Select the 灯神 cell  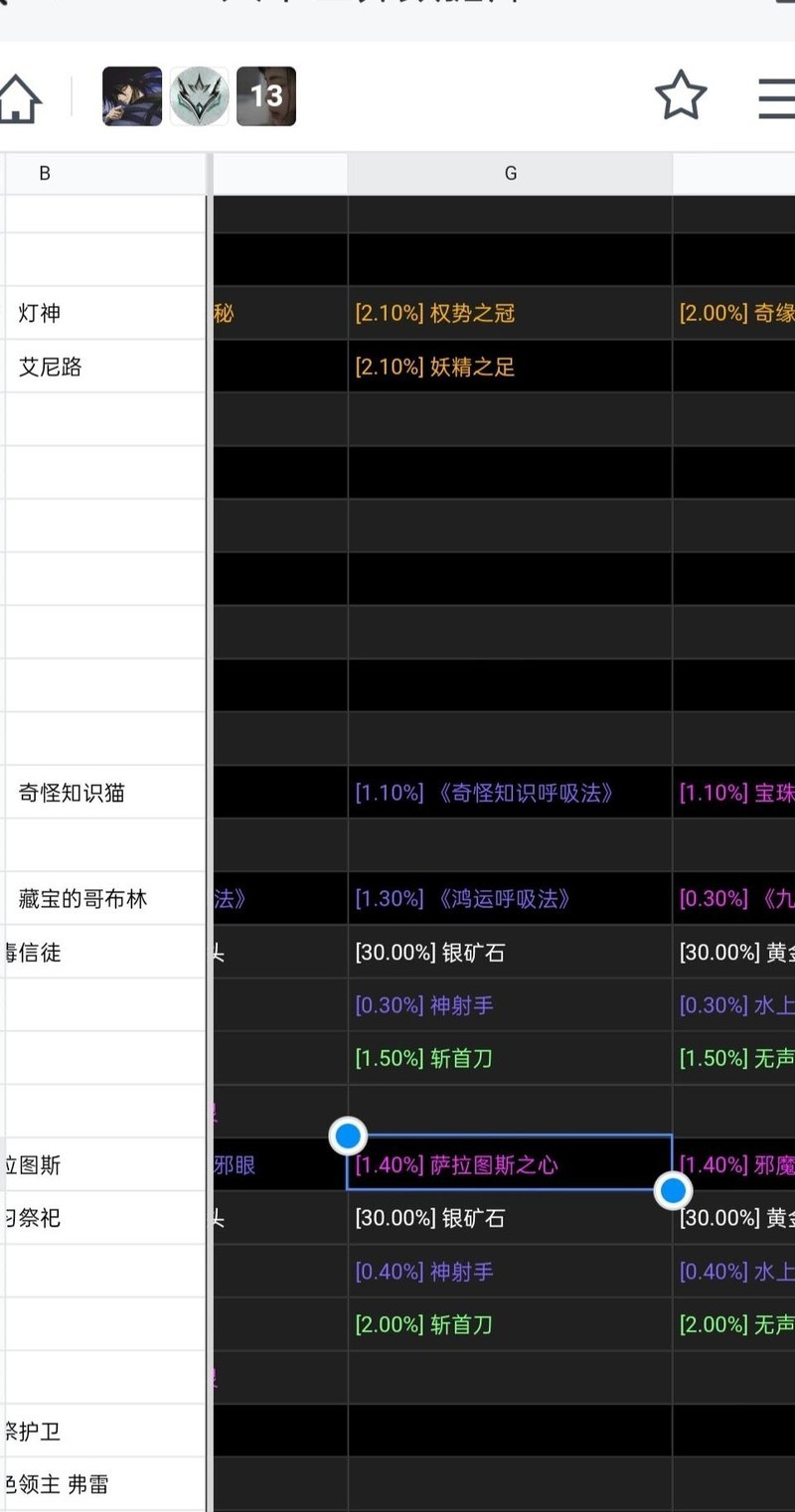point(104,313)
